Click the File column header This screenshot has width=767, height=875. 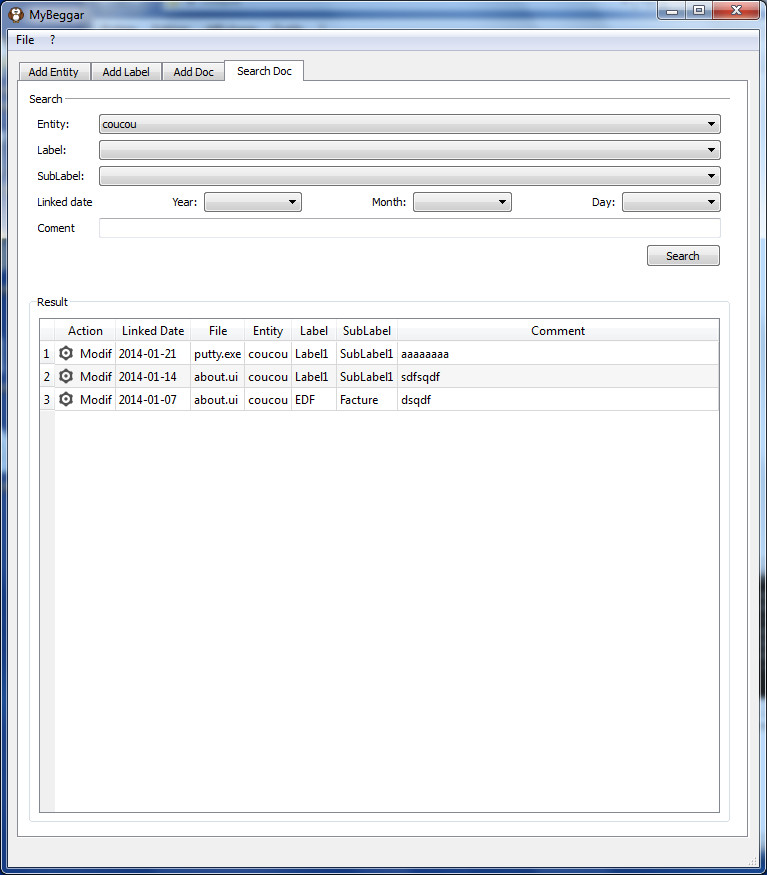(x=218, y=330)
